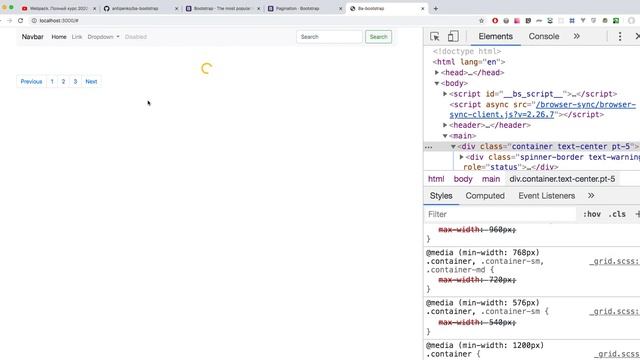
Task: Close the GitHub bootstrap tab
Action: [x=176, y=8]
